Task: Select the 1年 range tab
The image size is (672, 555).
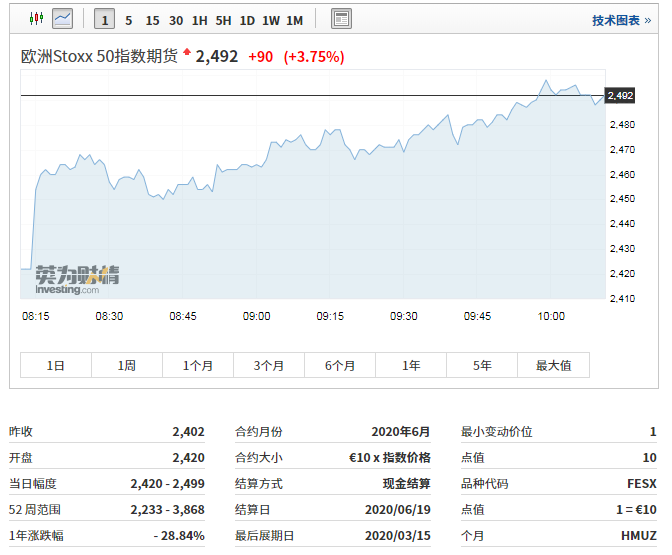Action: point(411,366)
